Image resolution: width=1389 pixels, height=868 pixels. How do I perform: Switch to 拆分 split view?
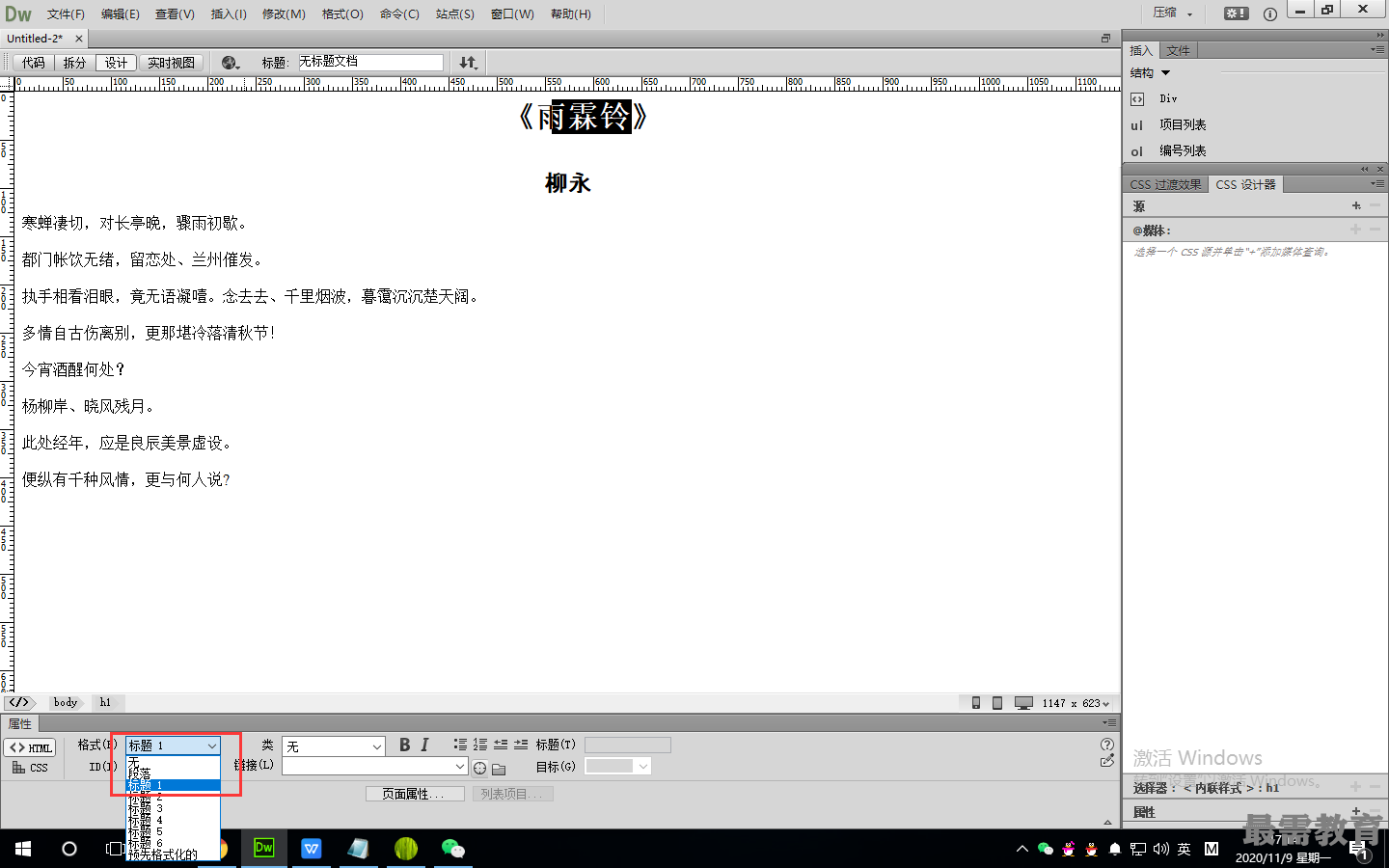pyautogui.click(x=74, y=63)
